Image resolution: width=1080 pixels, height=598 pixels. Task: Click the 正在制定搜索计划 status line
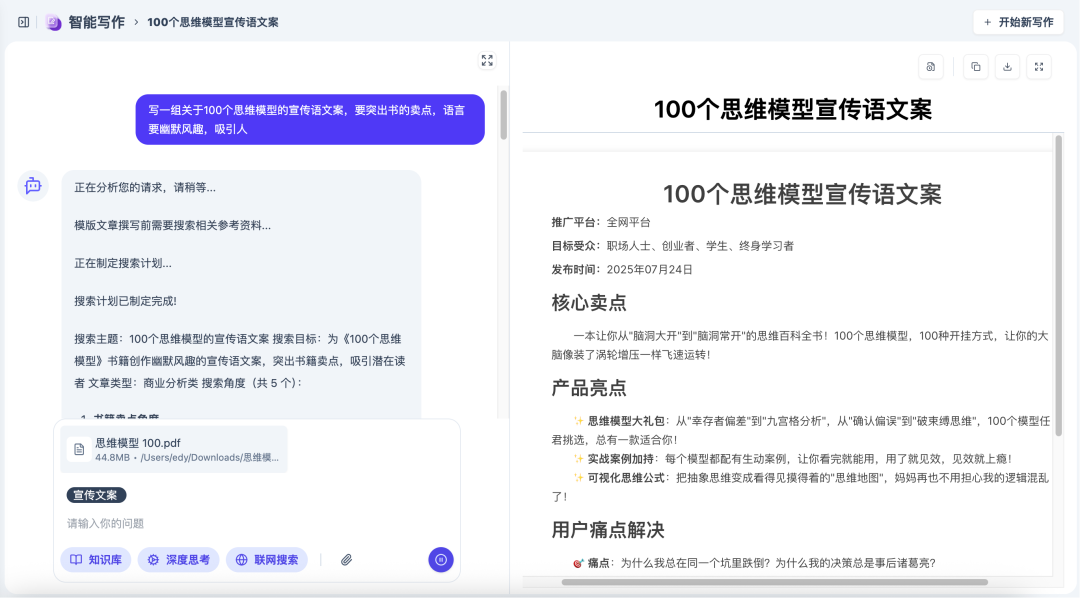point(123,263)
